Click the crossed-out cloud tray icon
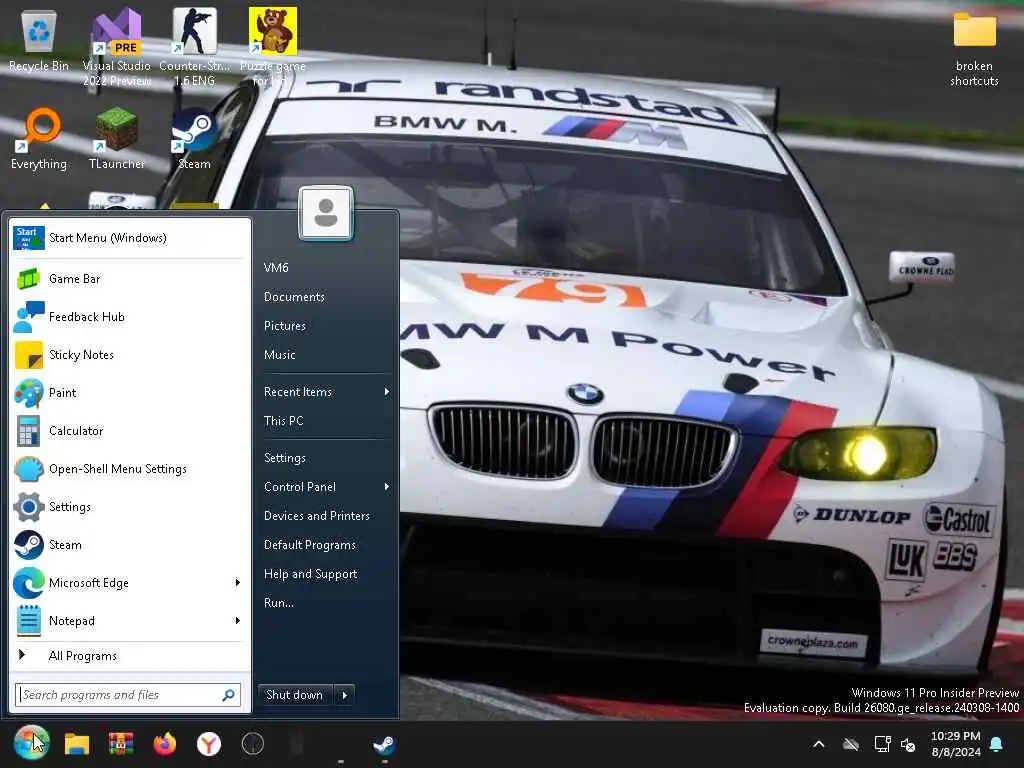Screen dimensions: 1024x768 pyautogui.click(x=850, y=744)
